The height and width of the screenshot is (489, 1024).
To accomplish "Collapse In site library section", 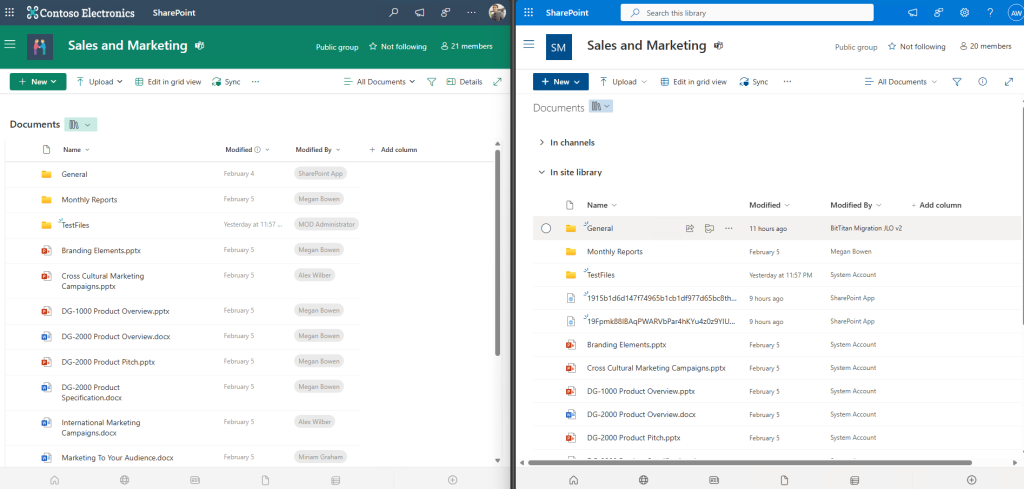I will (x=541, y=172).
